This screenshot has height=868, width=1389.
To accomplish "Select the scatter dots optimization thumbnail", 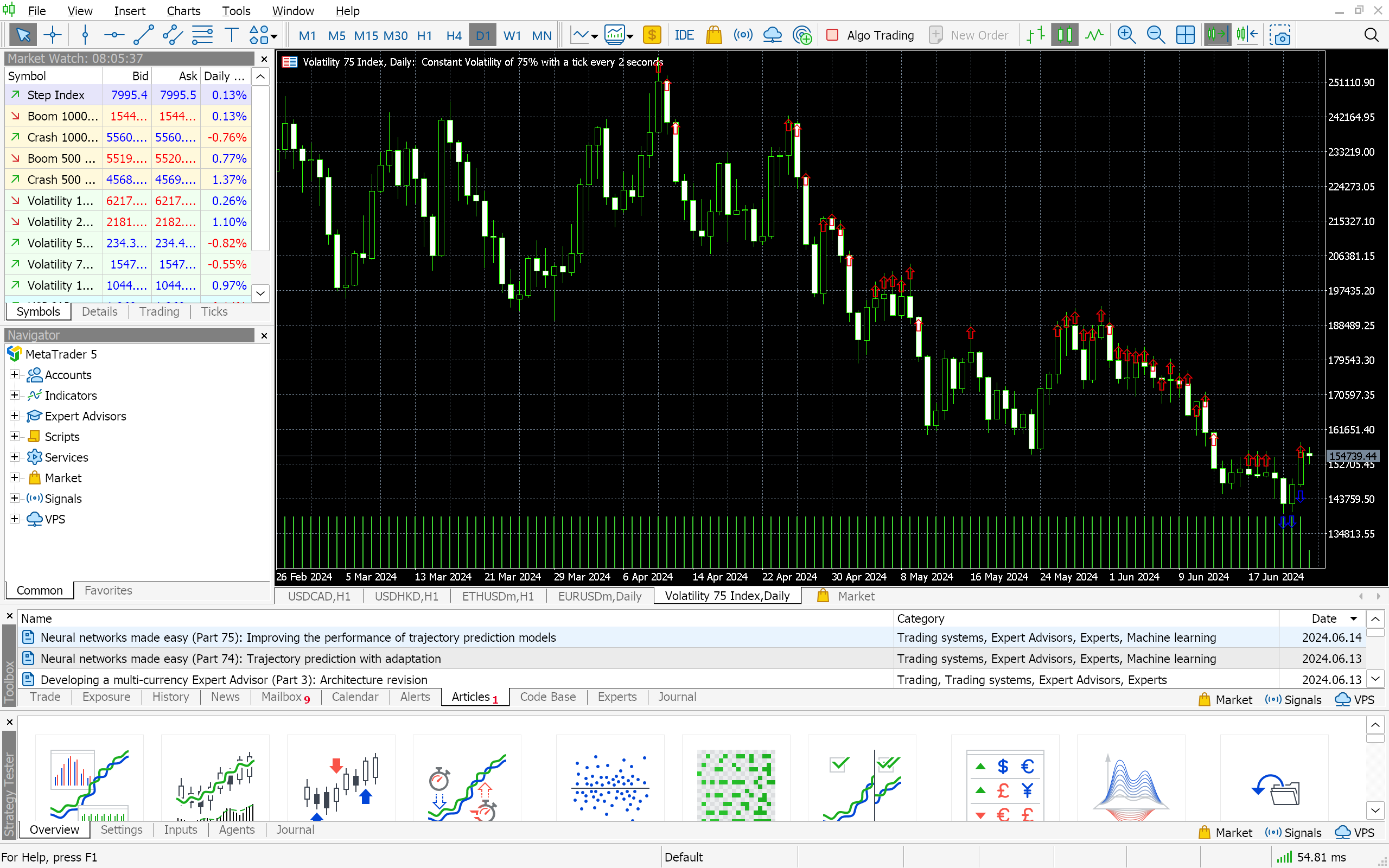I will click(x=610, y=778).
